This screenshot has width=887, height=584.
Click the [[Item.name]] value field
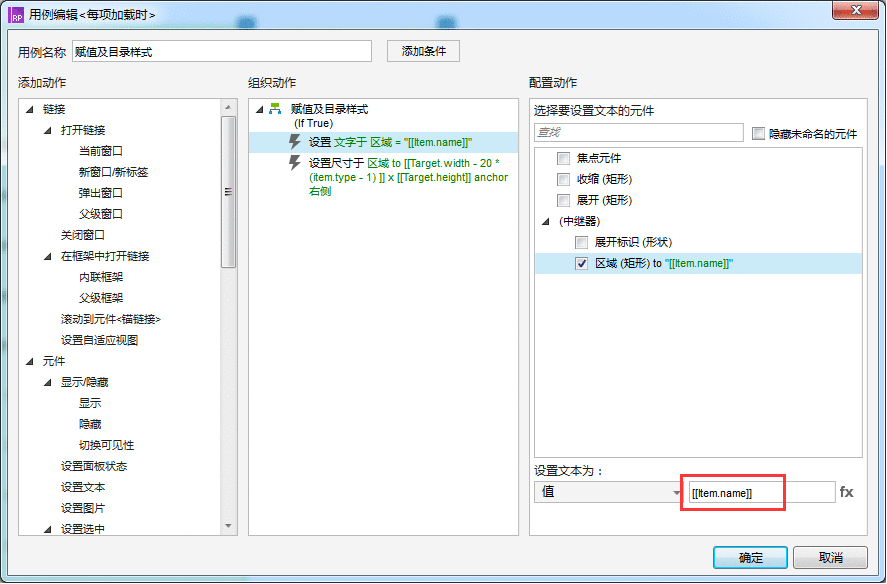[x=761, y=492]
